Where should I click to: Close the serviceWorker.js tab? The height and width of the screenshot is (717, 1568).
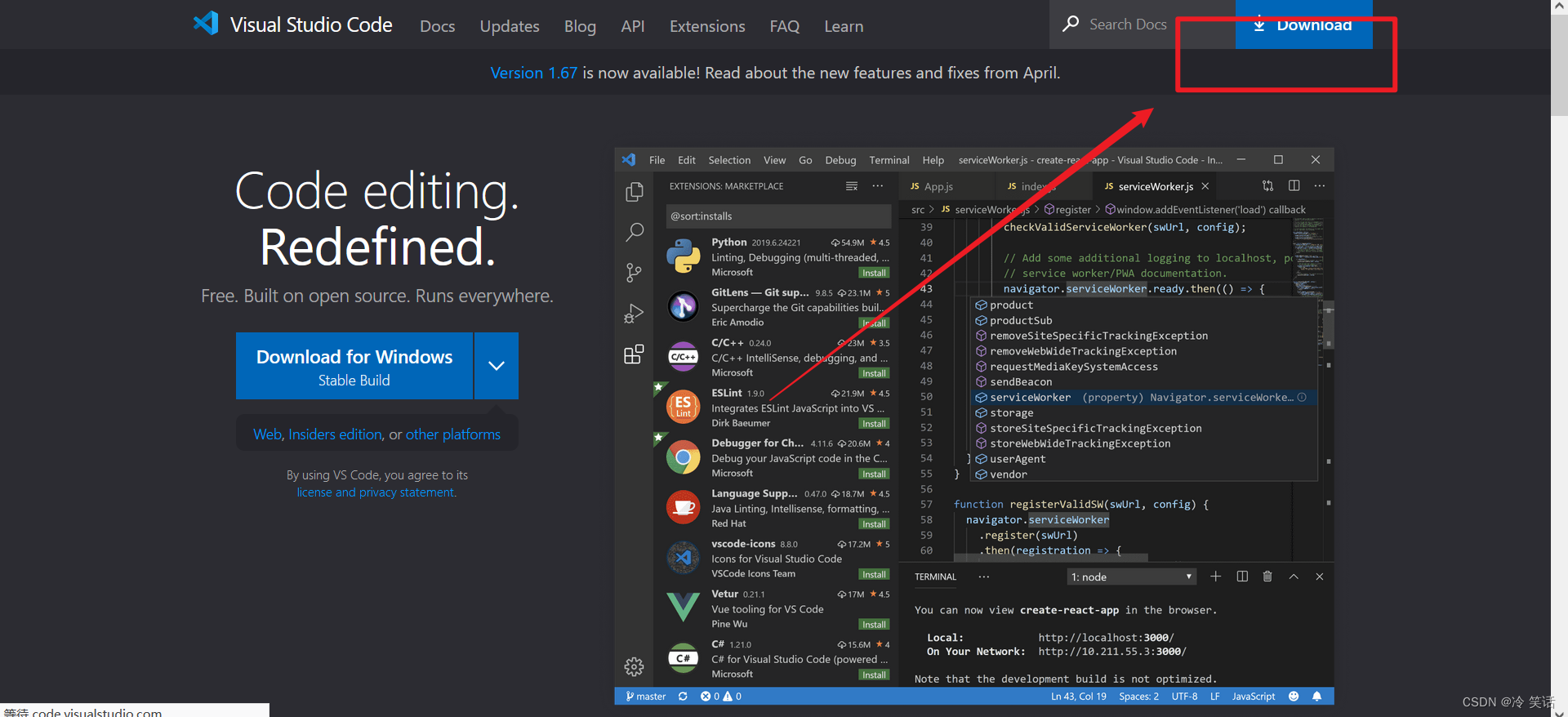click(1205, 186)
